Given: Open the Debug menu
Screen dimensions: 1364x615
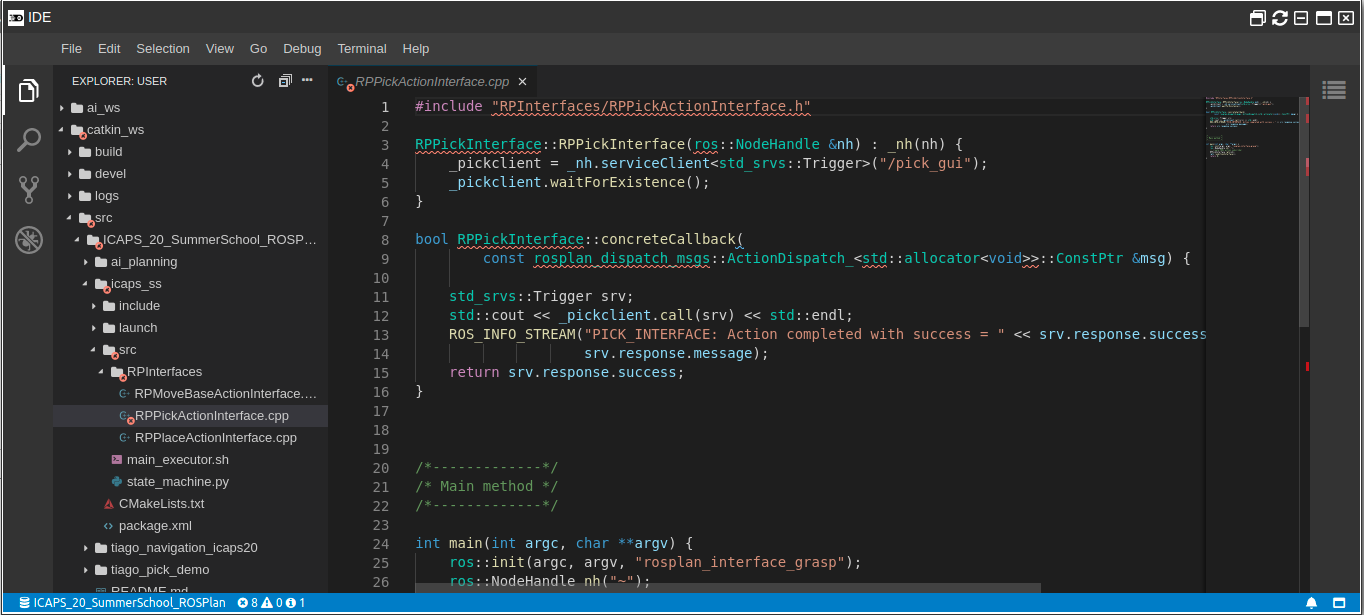Looking at the screenshot, I should click(302, 48).
